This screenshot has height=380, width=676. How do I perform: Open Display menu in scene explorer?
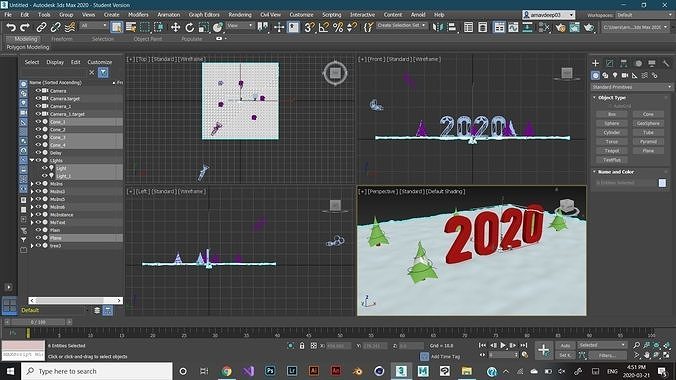(x=55, y=62)
